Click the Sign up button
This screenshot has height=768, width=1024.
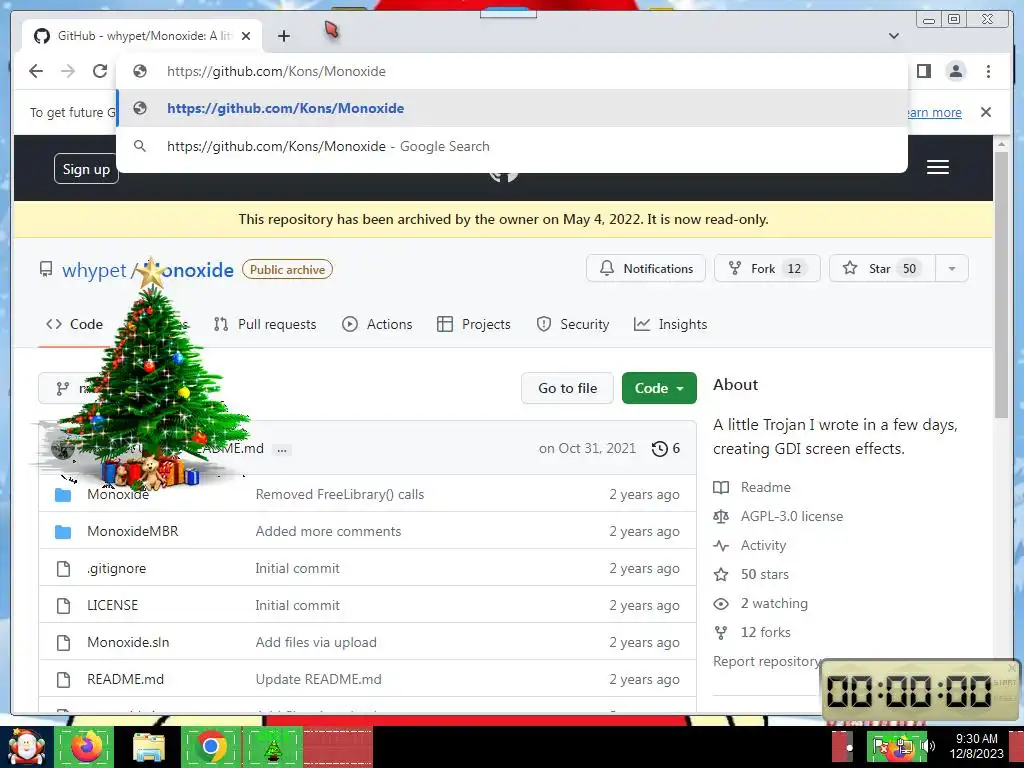[x=86, y=169]
